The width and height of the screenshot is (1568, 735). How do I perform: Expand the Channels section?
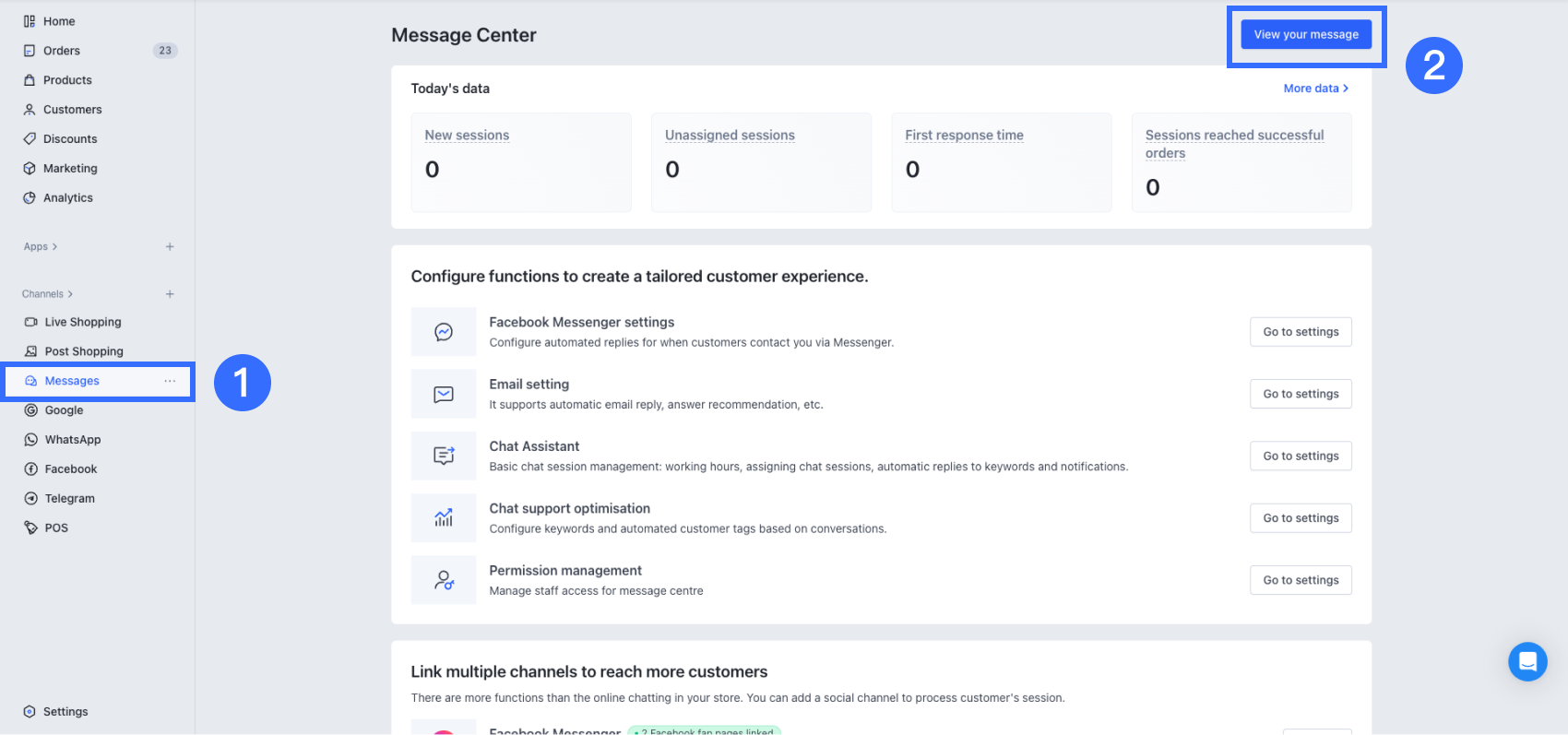47,294
